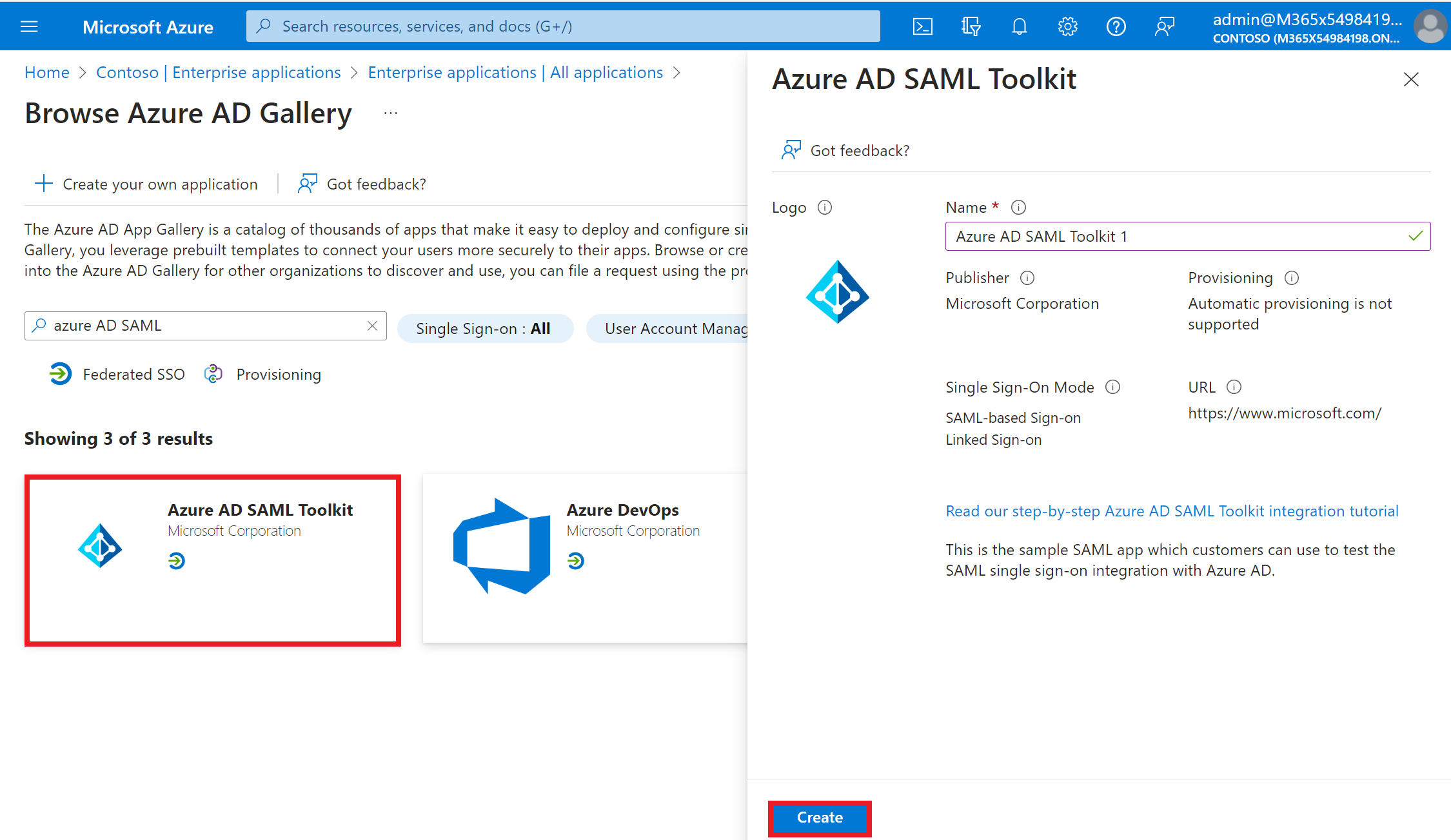
Task: Open portal Settings gear
Action: pyautogui.click(x=1067, y=26)
